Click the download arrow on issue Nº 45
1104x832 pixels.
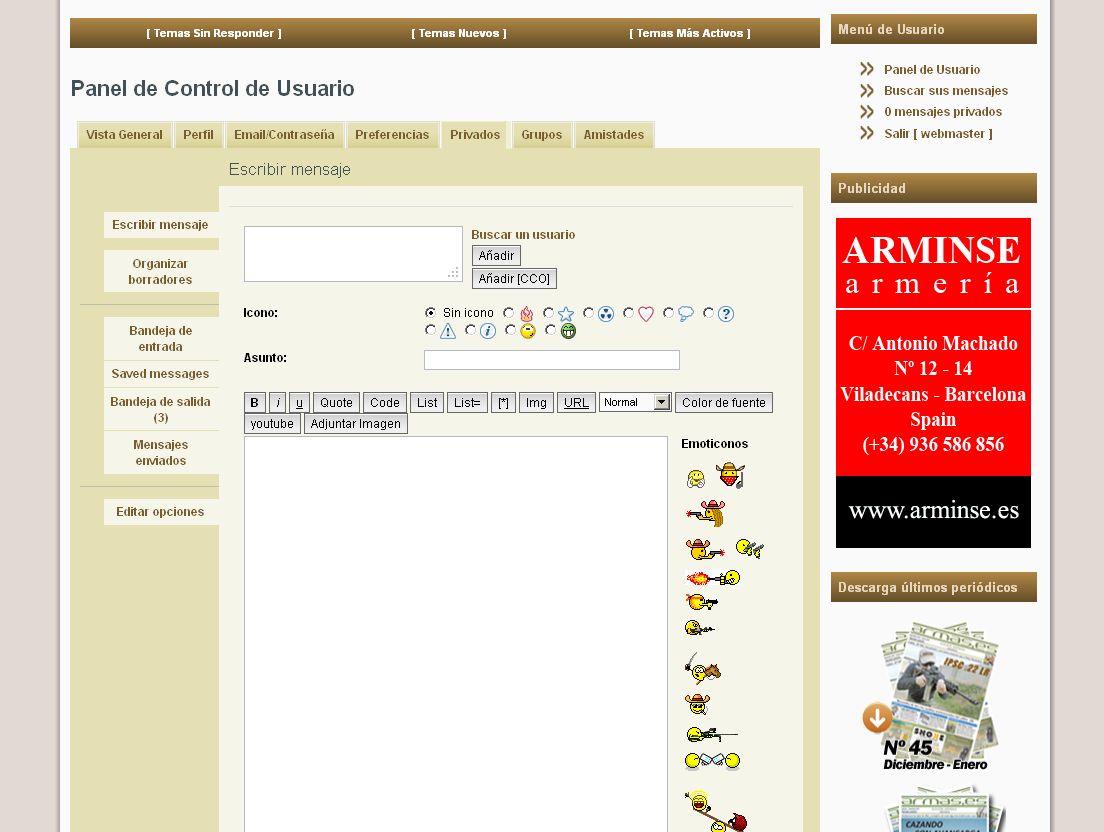[877, 717]
